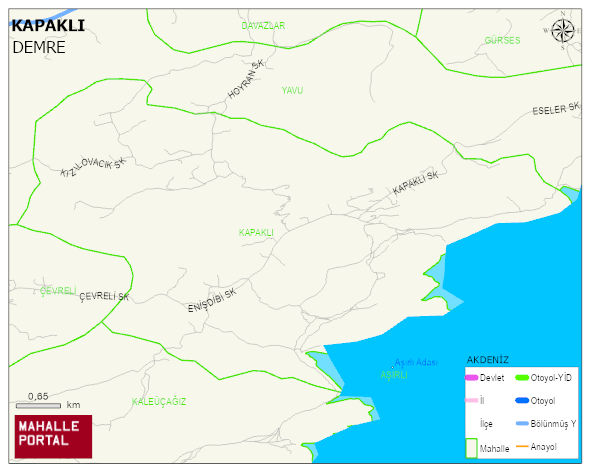Click the Anayol legend text

point(544,447)
